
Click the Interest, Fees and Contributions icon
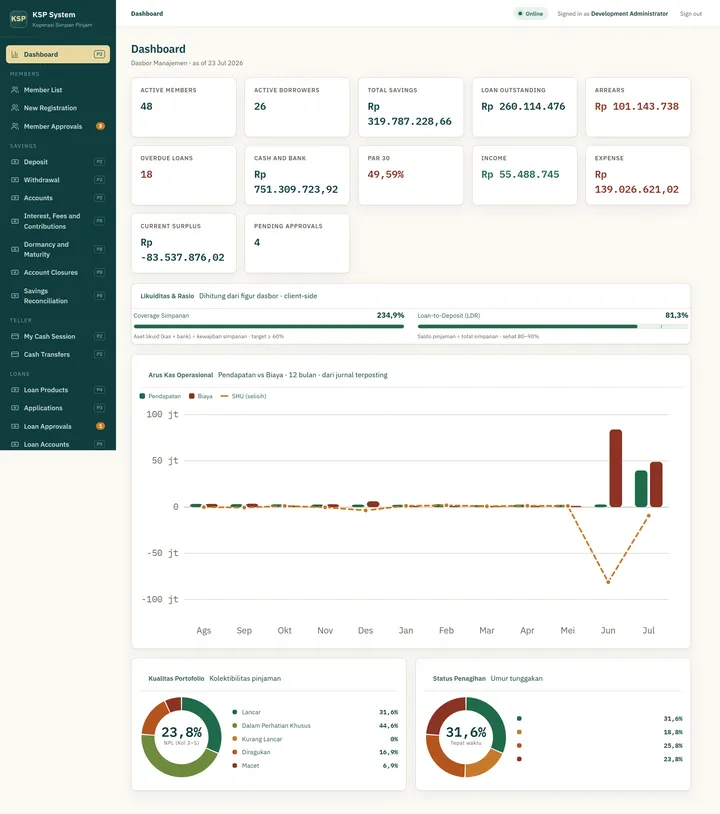[x=15, y=221]
